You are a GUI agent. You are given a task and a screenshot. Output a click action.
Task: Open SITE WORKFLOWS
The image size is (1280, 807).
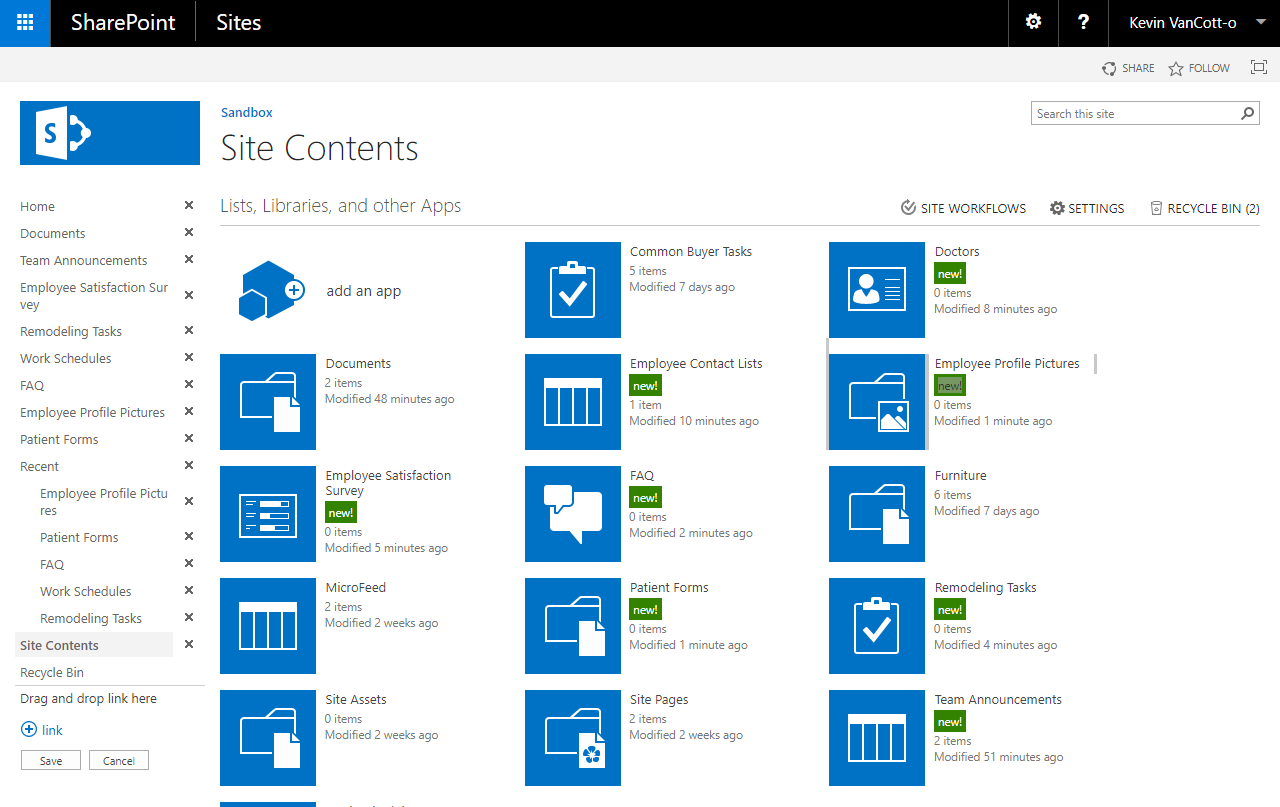tap(963, 208)
